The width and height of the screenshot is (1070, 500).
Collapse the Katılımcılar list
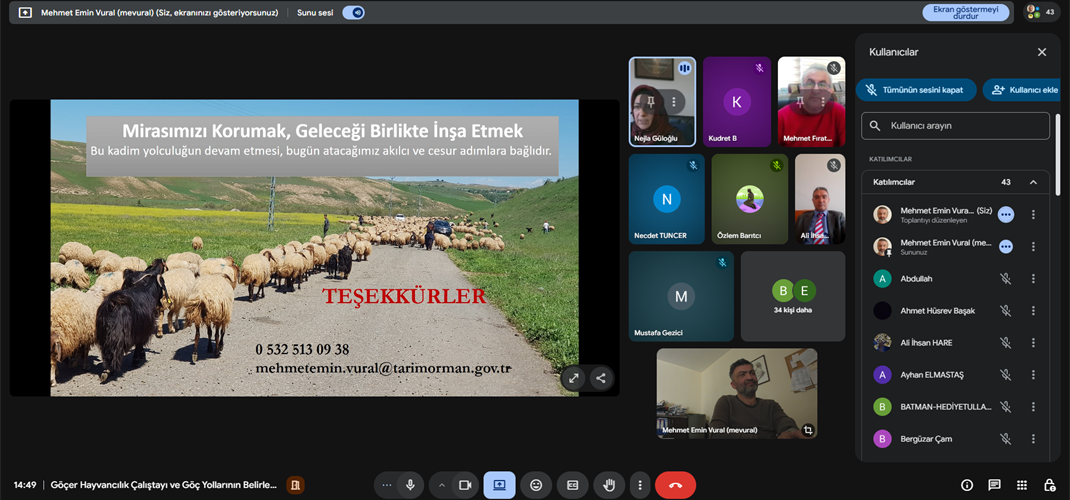tap(1033, 182)
